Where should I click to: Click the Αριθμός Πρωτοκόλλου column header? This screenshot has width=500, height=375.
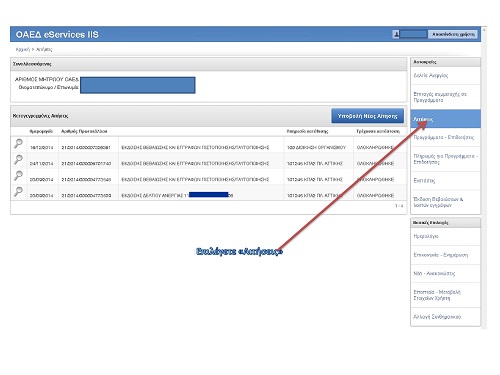pyautogui.click(x=84, y=131)
